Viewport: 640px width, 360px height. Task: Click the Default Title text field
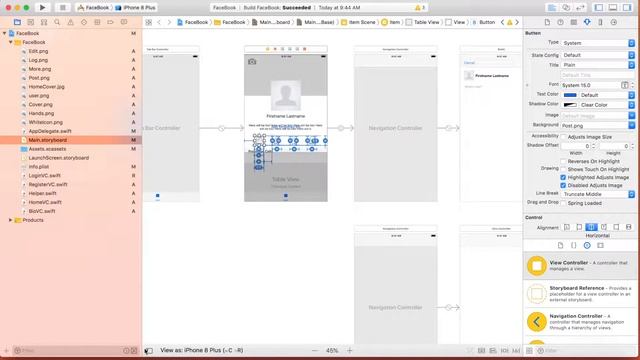[x=598, y=75]
